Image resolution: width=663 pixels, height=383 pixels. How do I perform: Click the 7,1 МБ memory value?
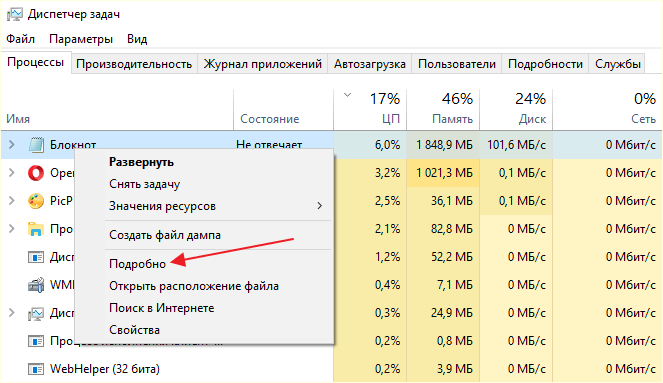tap(455, 285)
